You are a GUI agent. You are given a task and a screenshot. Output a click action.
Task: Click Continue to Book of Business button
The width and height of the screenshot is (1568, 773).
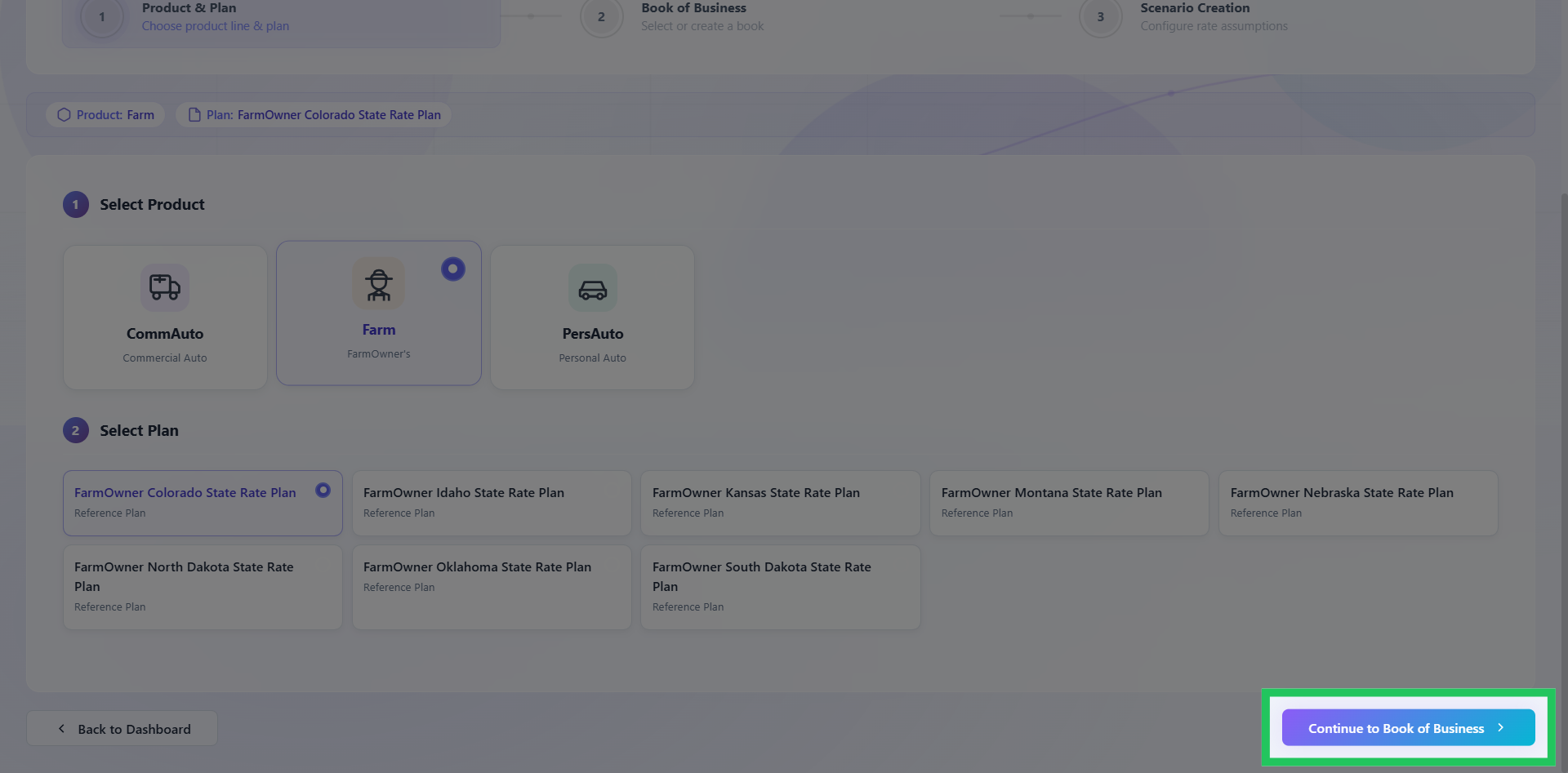pyautogui.click(x=1408, y=727)
